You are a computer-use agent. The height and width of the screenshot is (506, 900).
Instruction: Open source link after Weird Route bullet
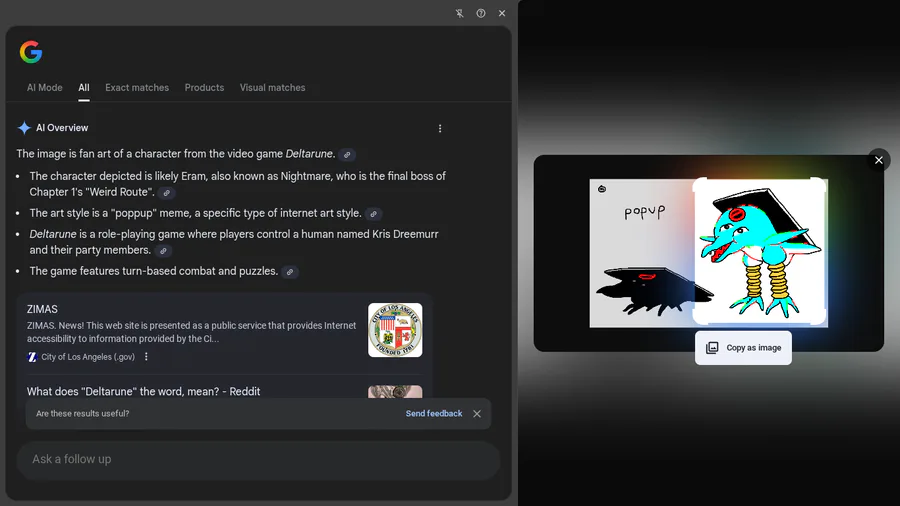point(166,193)
